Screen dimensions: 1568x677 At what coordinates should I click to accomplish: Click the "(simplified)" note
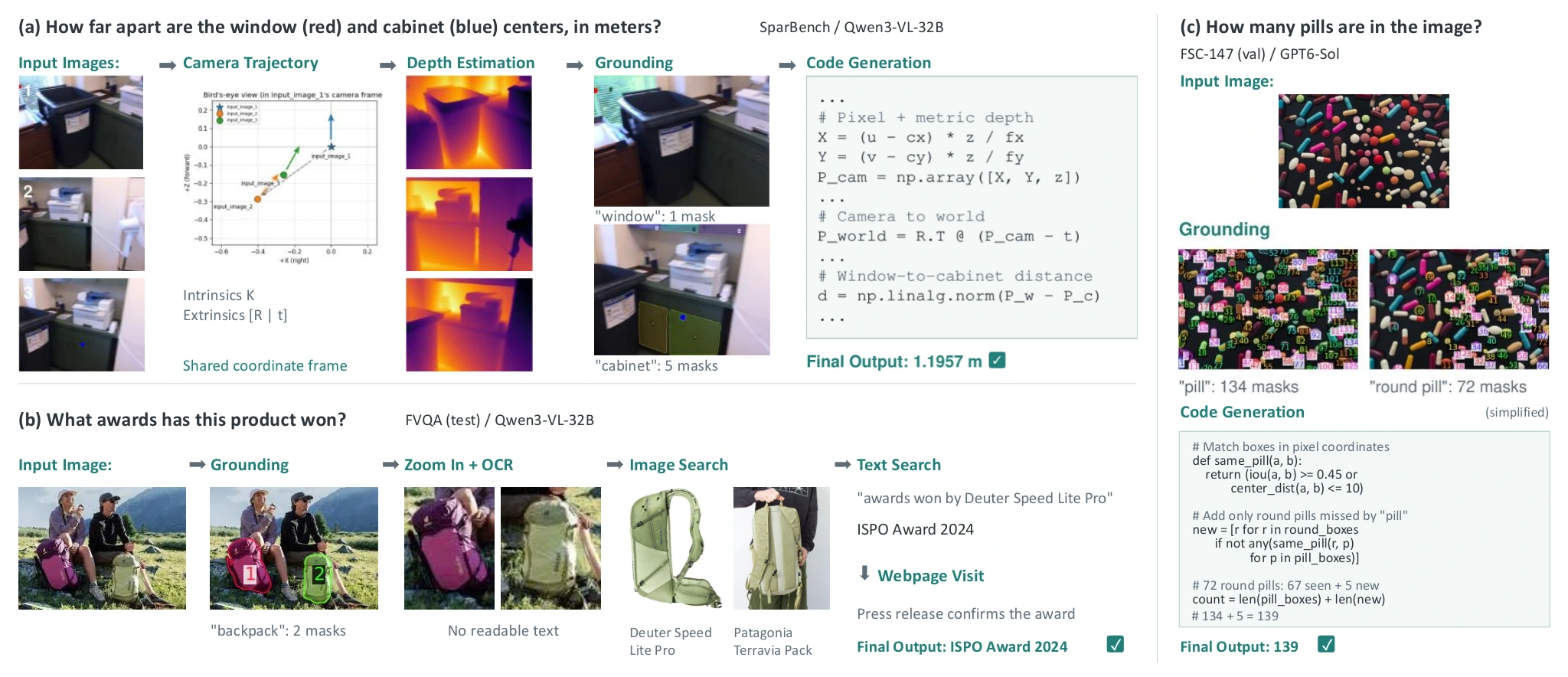[1517, 412]
